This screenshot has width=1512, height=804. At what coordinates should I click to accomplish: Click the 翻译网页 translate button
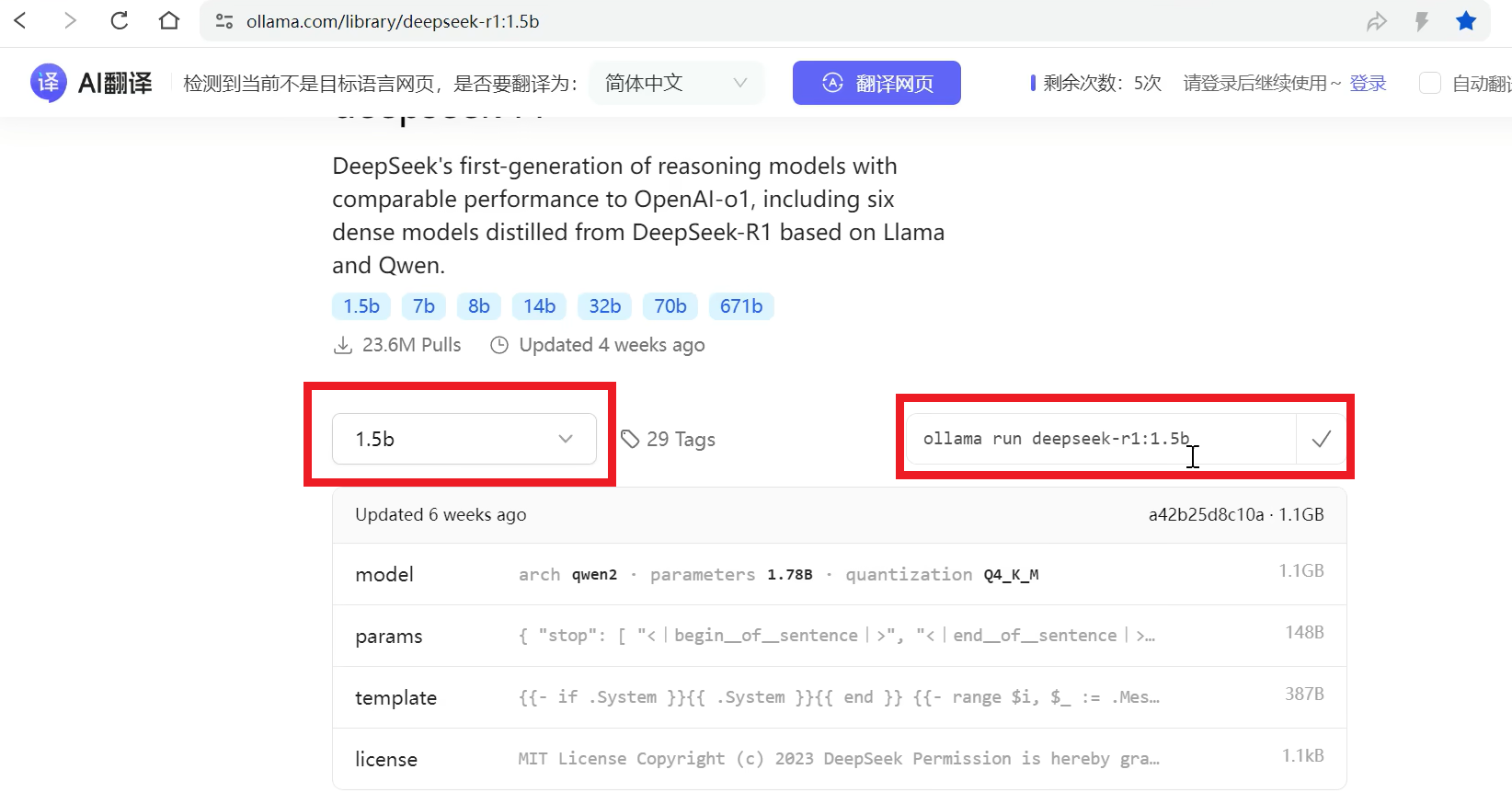click(x=876, y=83)
